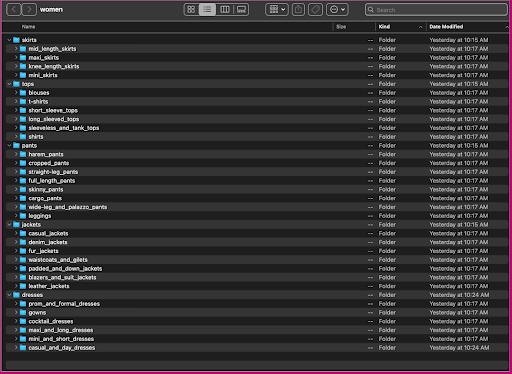Select the sleeveless_and_tank_tops folder icon

coord(23,128)
